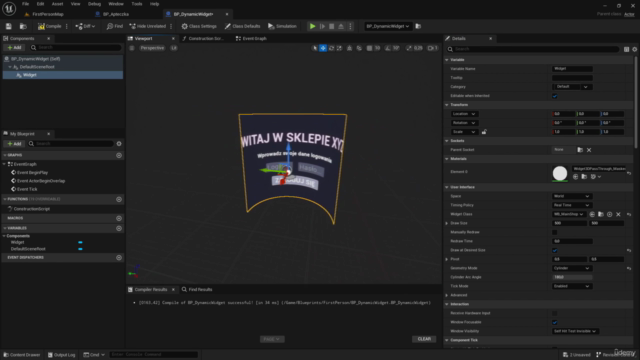Open the Class Defaults

point(242,26)
